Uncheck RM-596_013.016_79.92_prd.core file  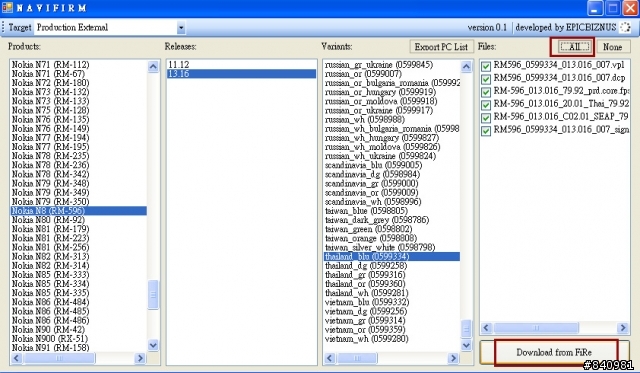pyautogui.click(x=486, y=92)
